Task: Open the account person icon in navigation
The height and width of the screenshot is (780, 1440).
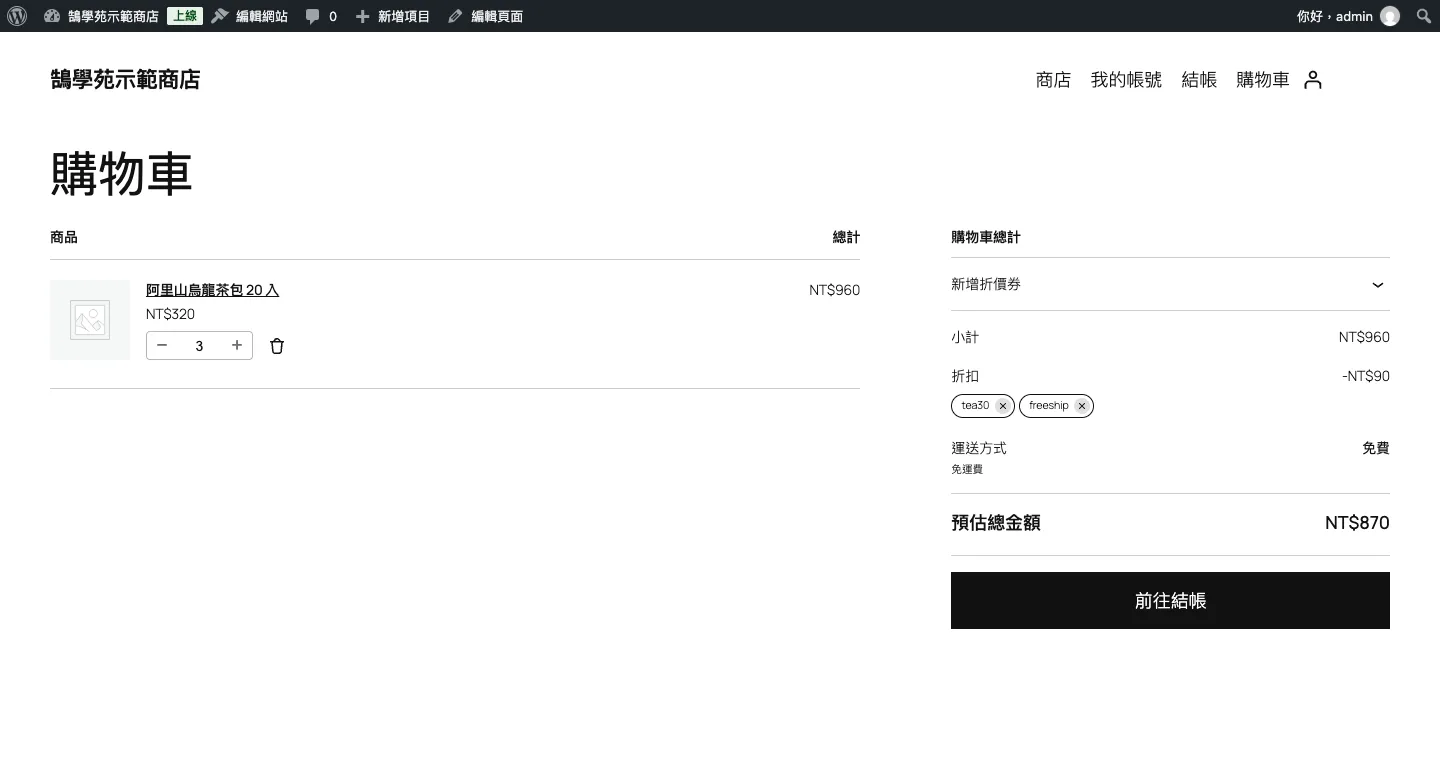Action: coord(1313,80)
